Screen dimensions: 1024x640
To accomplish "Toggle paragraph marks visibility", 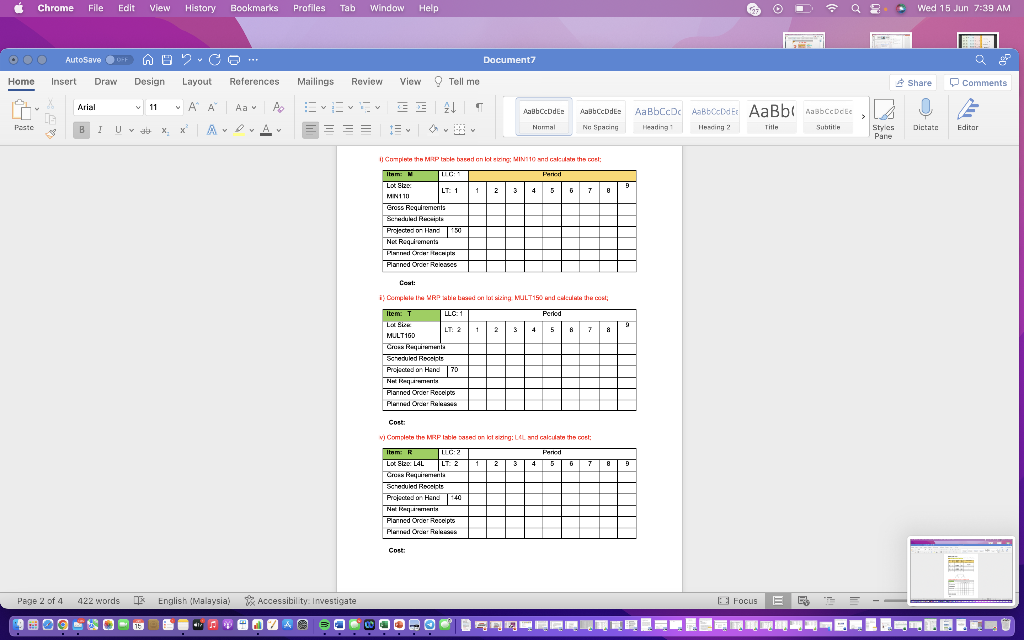I will point(479,106).
